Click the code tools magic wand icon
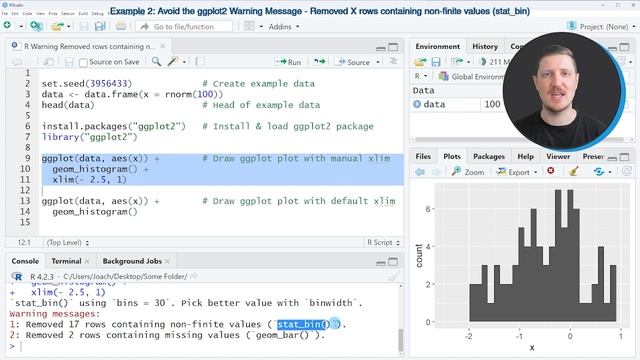Image resolution: width=640 pixels, height=360 pixels. pos(174,62)
